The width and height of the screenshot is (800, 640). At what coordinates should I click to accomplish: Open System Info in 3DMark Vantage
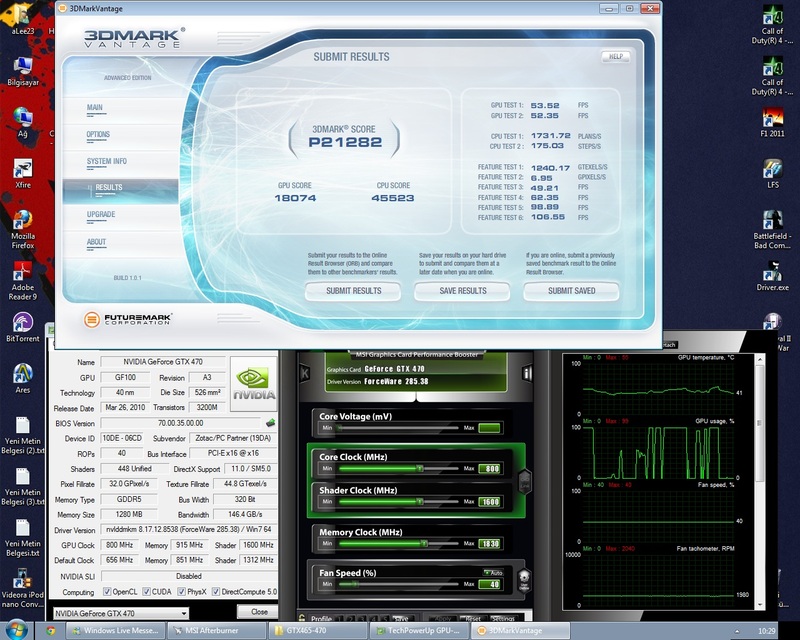pos(107,161)
